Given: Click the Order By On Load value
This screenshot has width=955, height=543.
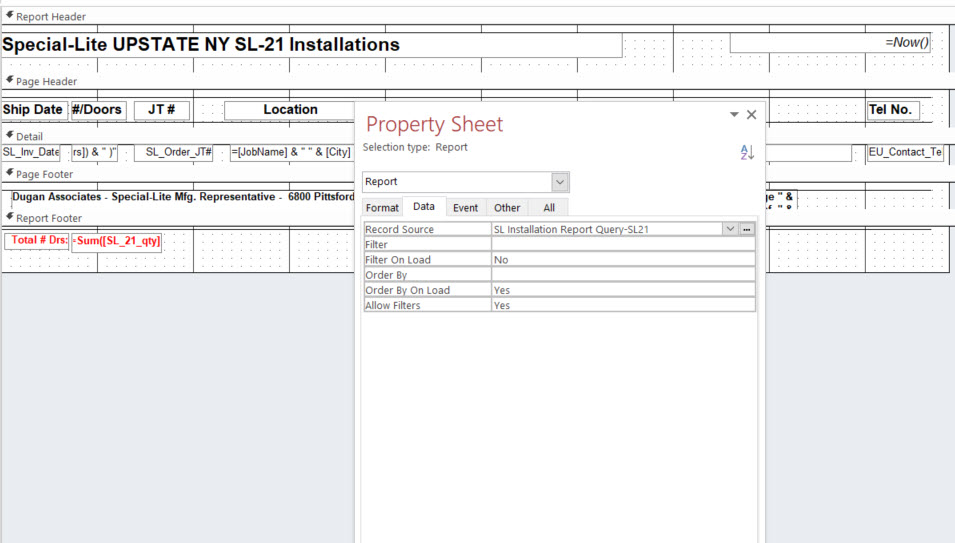Looking at the screenshot, I should click(623, 290).
